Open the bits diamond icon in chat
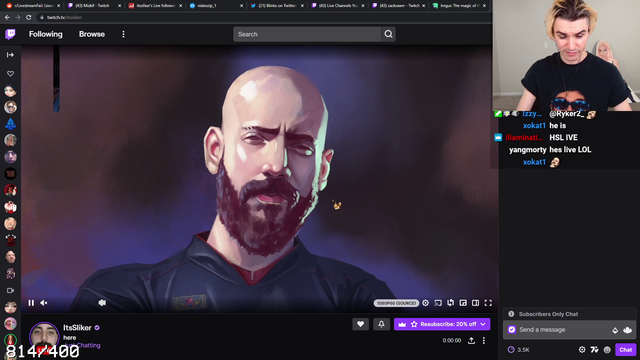The image size is (640, 360). pyautogui.click(x=615, y=330)
